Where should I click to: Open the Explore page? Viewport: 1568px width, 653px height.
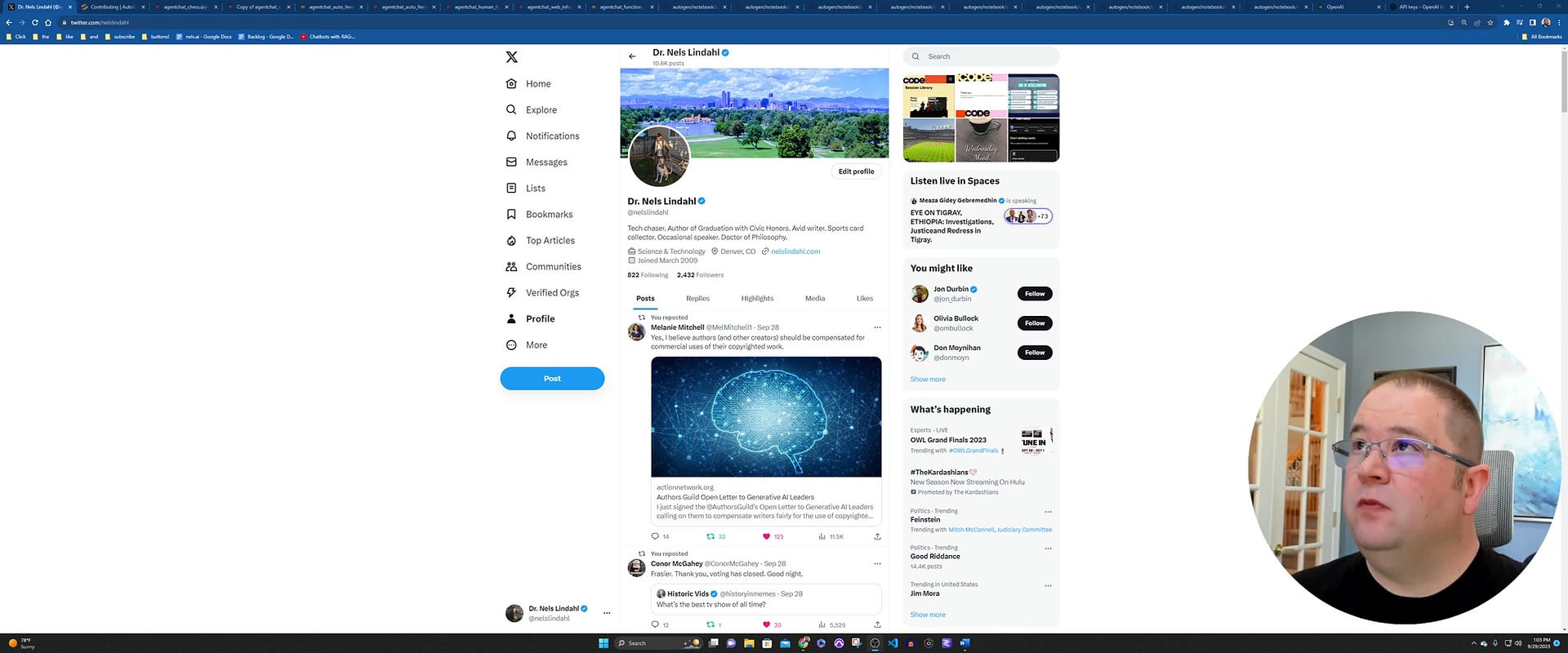(x=531, y=110)
